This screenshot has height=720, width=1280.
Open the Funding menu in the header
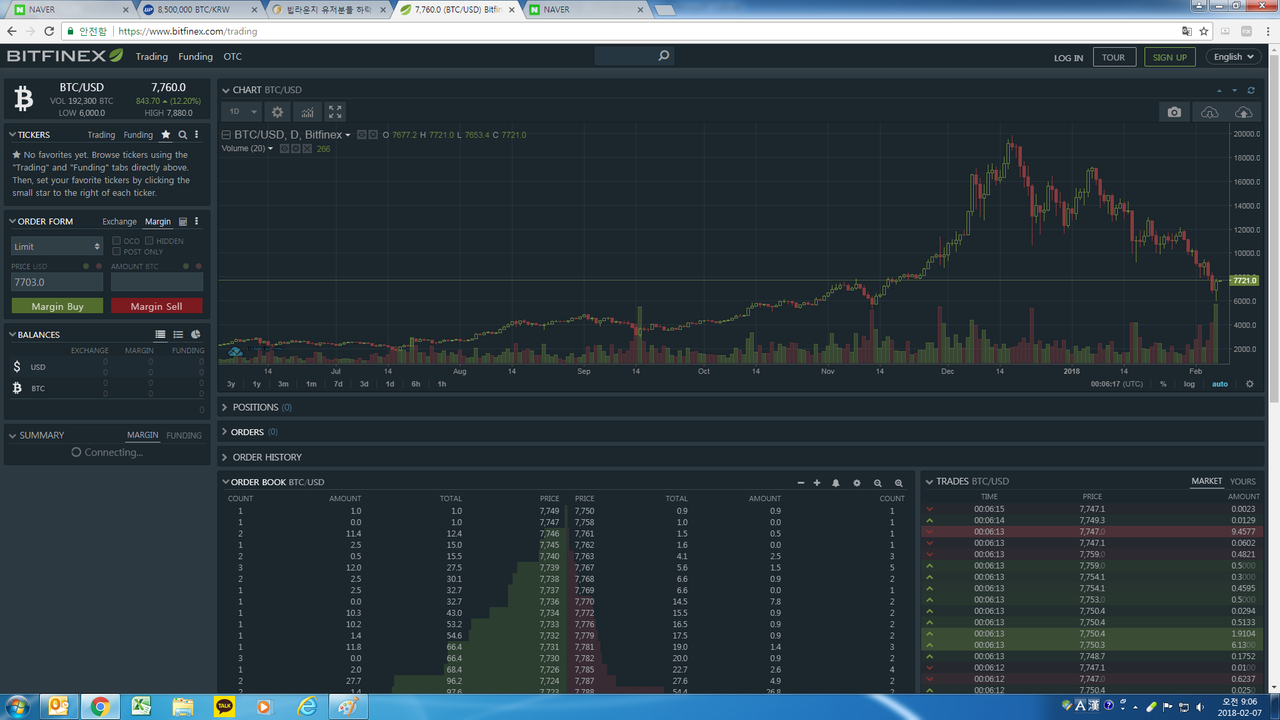pyautogui.click(x=196, y=57)
